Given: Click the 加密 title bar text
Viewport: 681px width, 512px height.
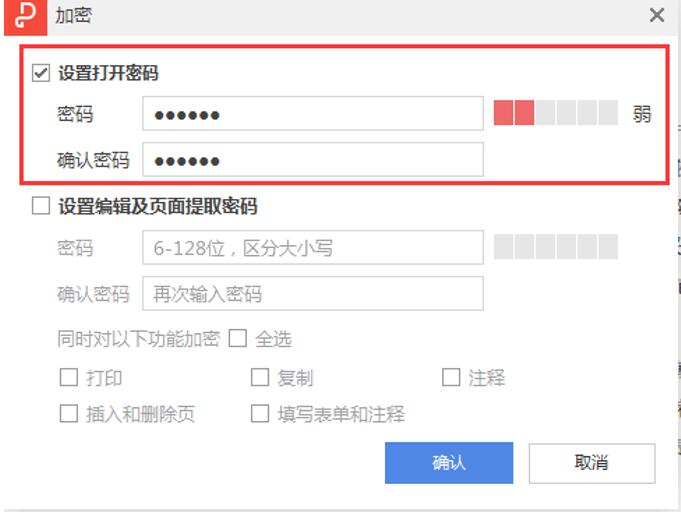Looking at the screenshot, I should (73, 16).
